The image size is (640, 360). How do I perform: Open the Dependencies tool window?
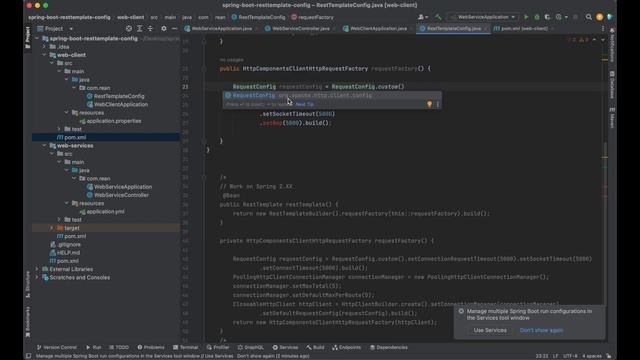click(389, 347)
